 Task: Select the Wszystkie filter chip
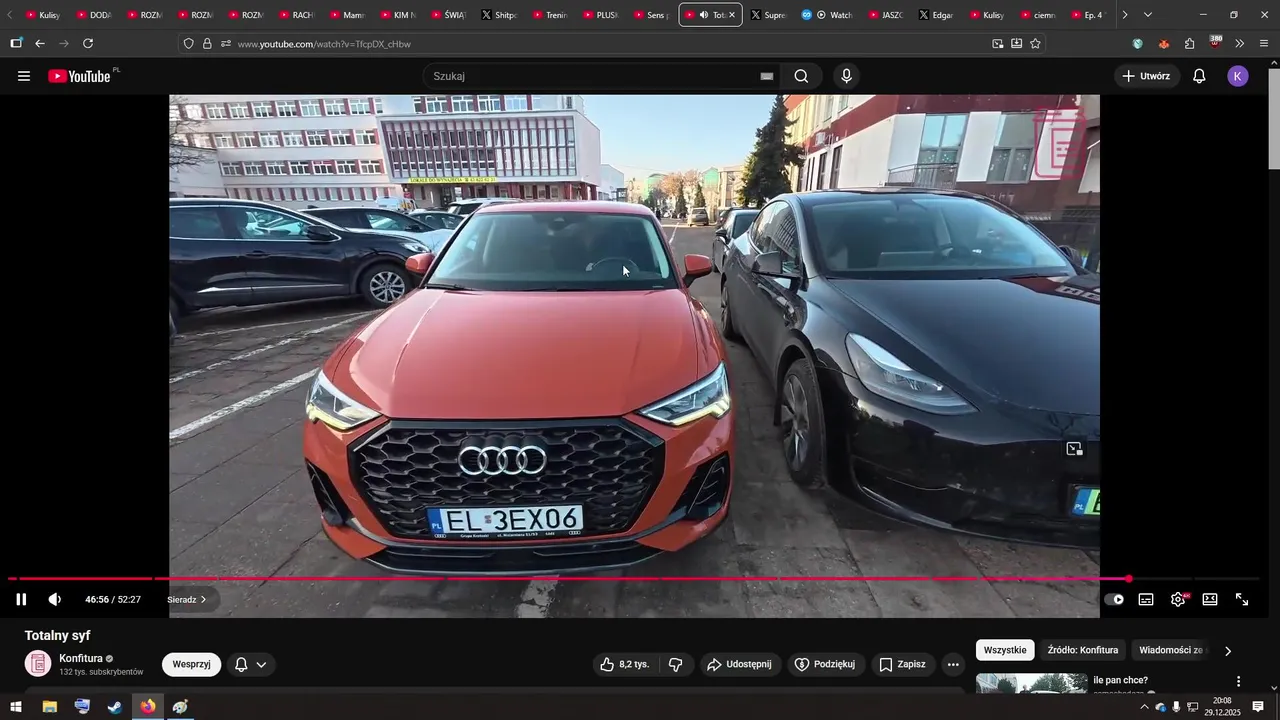click(x=1005, y=650)
